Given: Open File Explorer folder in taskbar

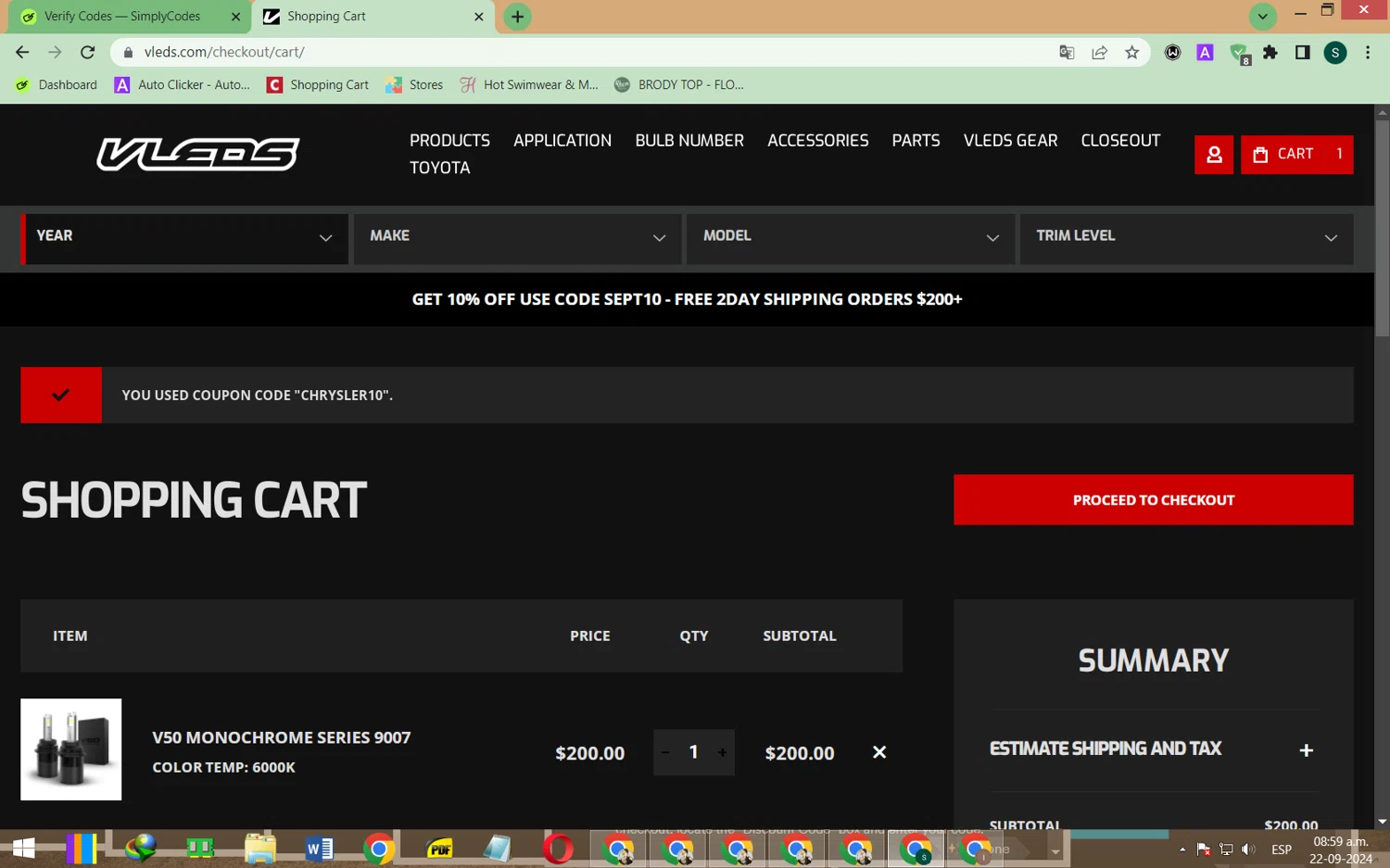Looking at the screenshot, I should coord(260,849).
